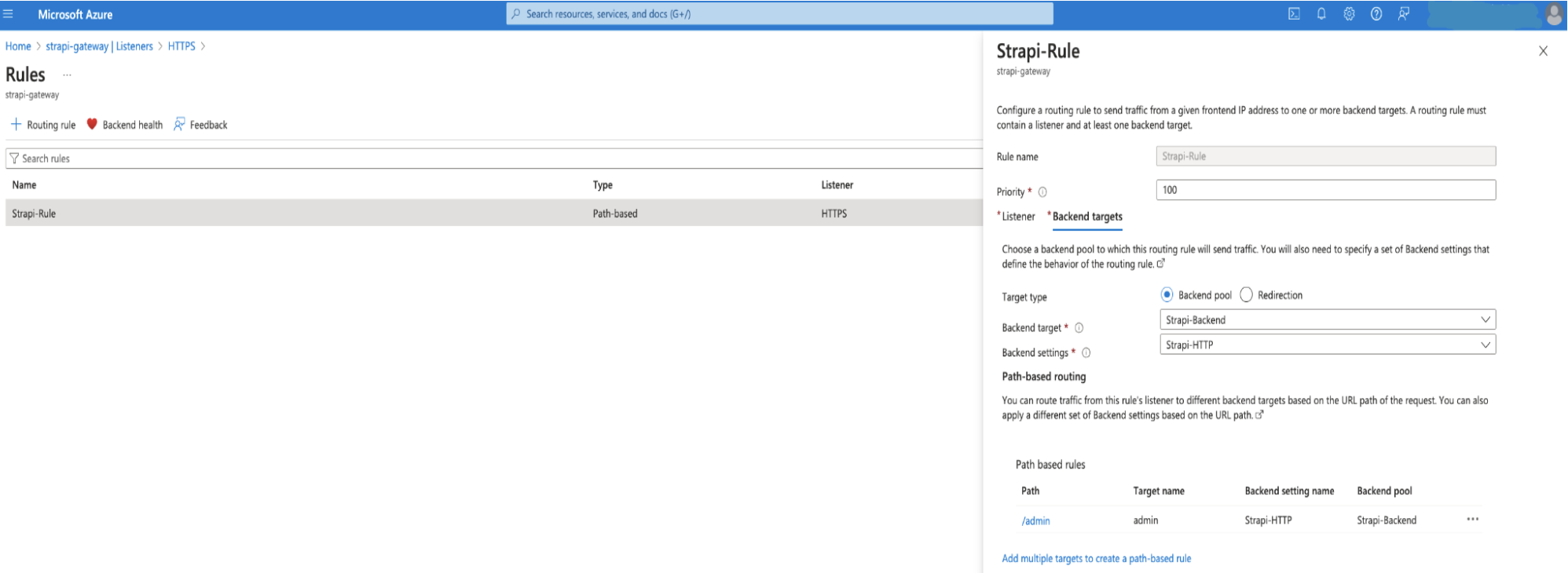The width and height of the screenshot is (1568, 573).
Task: Click the Backend pool column header
Action: coord(1384,491)
